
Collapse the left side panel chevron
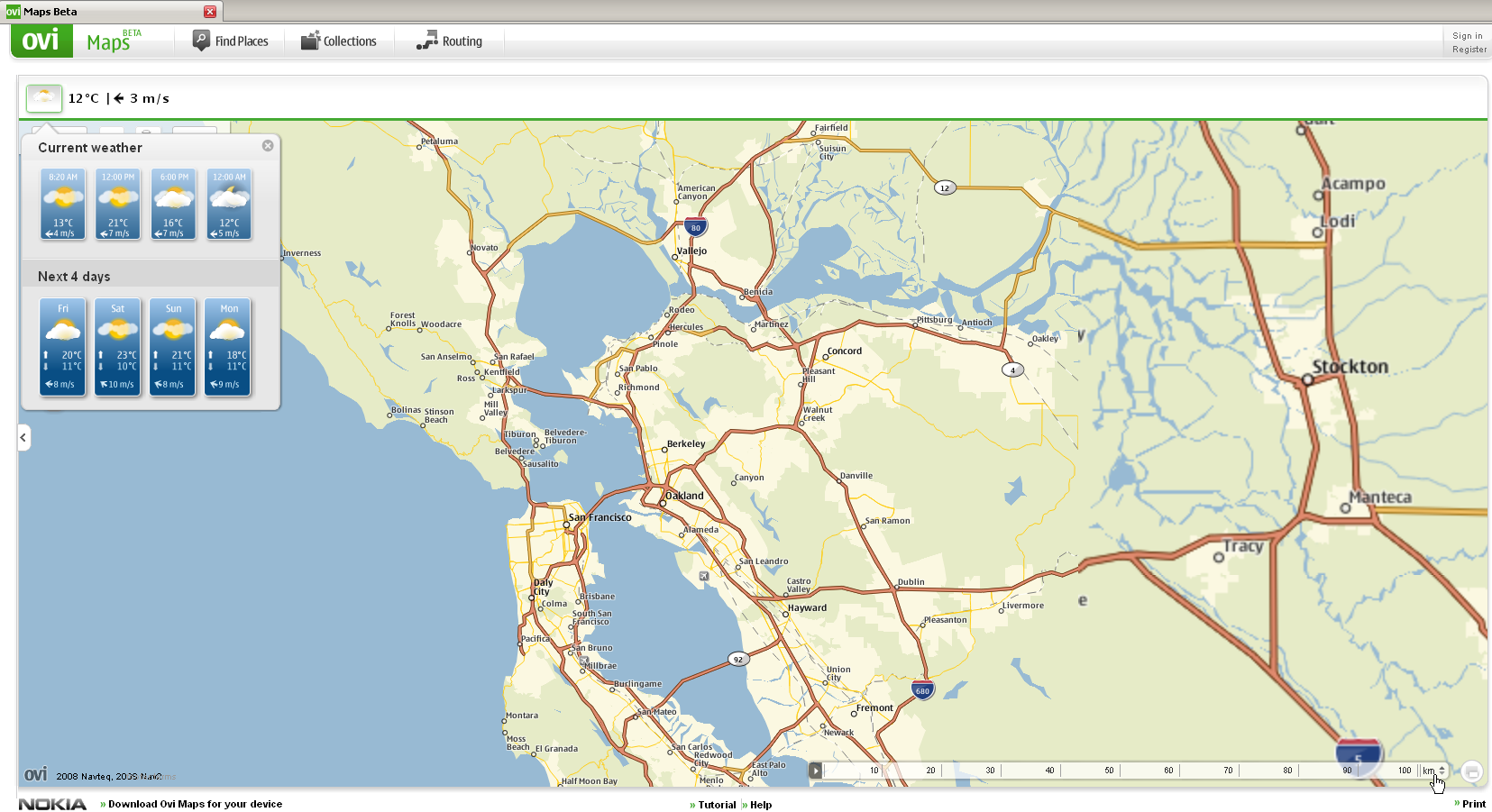[23, 438]
